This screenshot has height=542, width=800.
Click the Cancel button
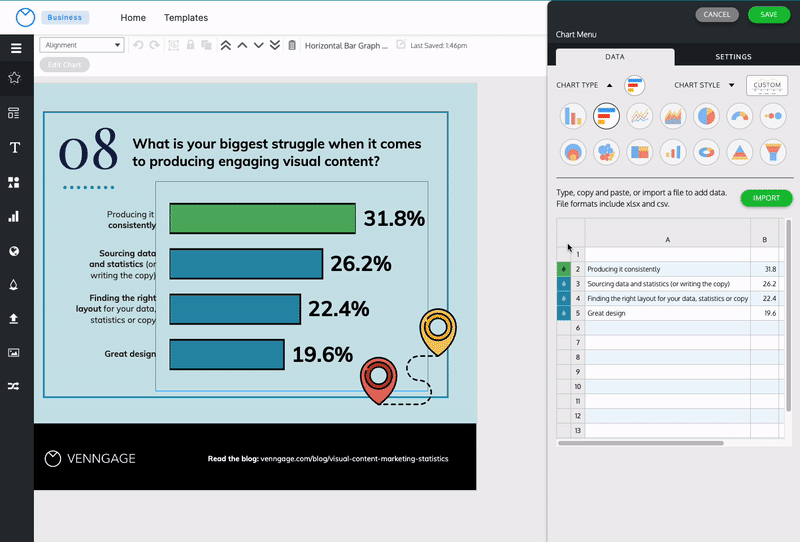(717, 15)
